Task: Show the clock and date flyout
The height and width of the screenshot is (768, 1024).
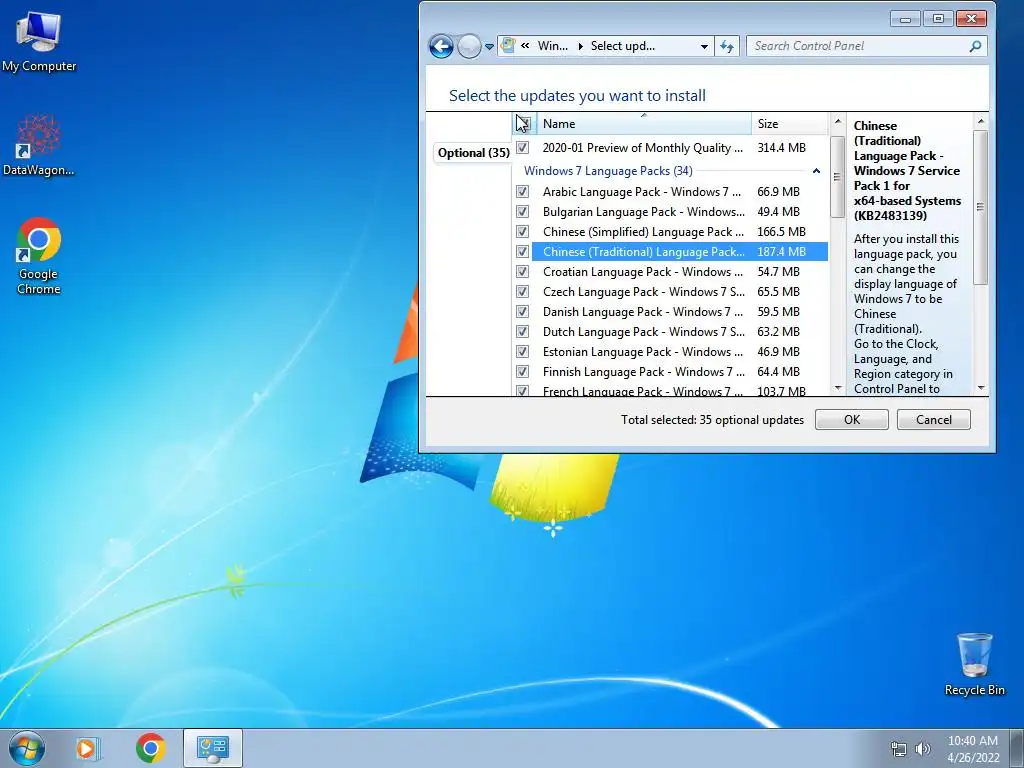Action: pos(973,749)
